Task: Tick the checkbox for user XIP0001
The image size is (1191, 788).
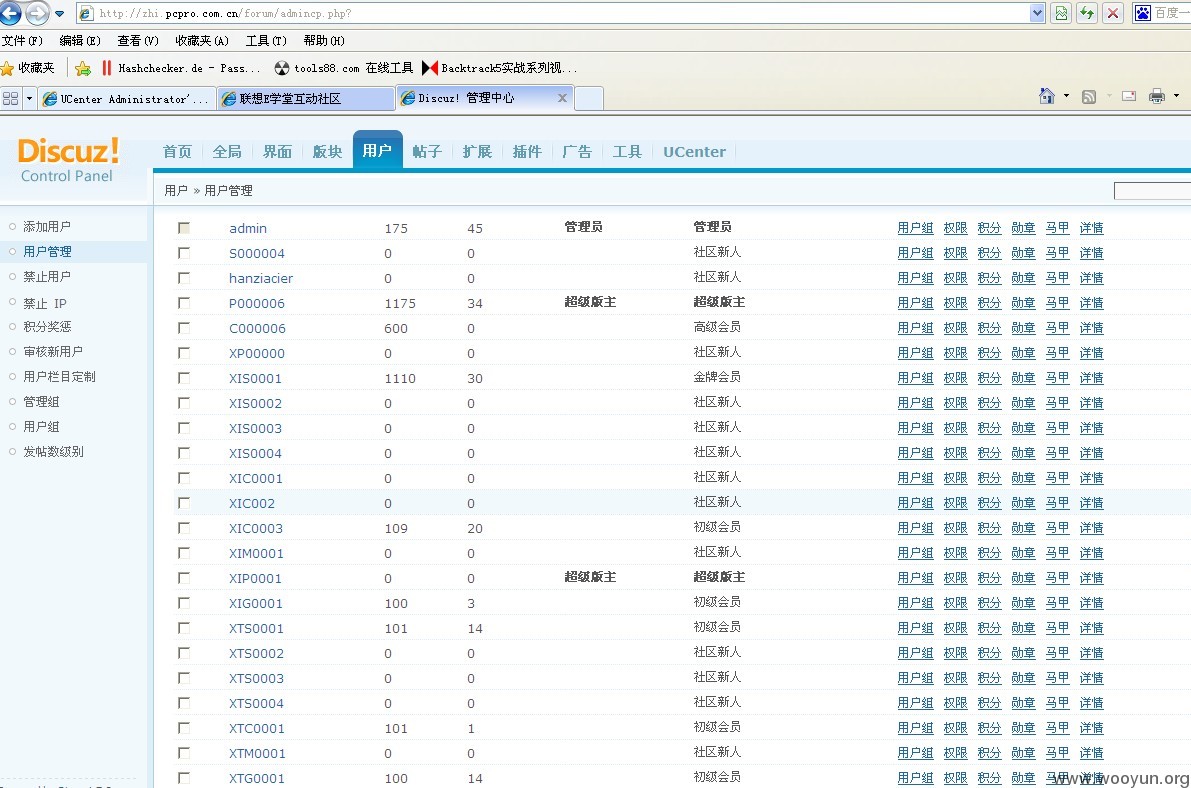Action: [x=184, y=578]
